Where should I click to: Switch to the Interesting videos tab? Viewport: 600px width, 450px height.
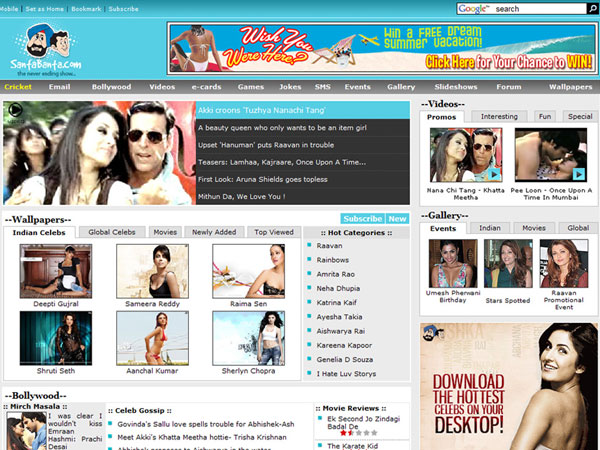499,116
